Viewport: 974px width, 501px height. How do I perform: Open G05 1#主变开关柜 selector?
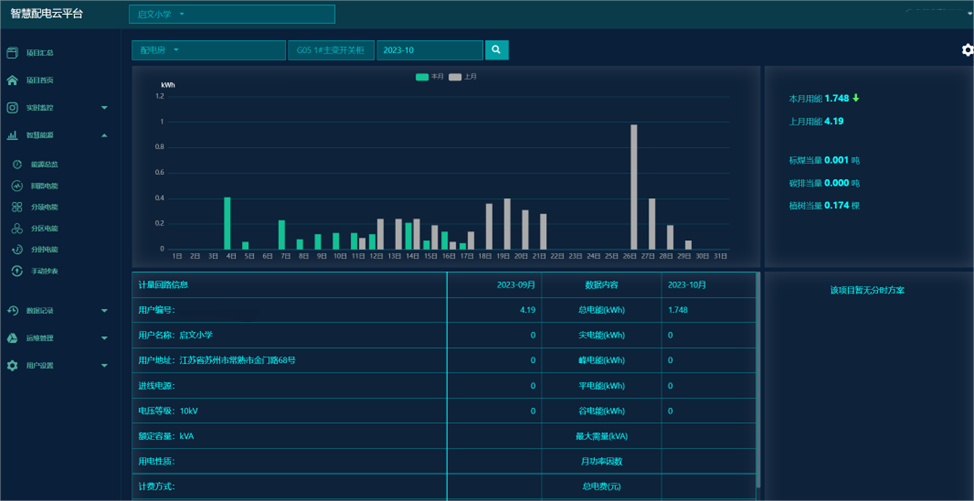[x=331, y=50]
